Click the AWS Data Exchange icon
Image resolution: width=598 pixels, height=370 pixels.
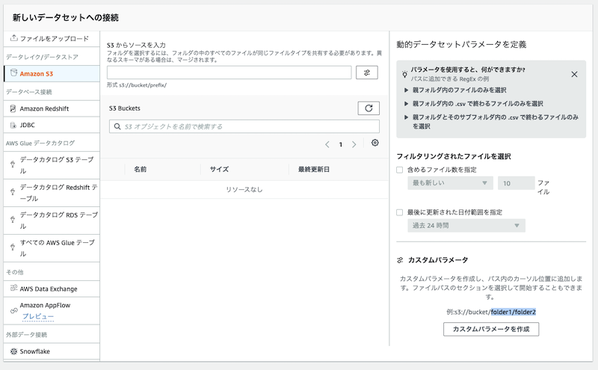pyautogui.click(x=14, y=288)
